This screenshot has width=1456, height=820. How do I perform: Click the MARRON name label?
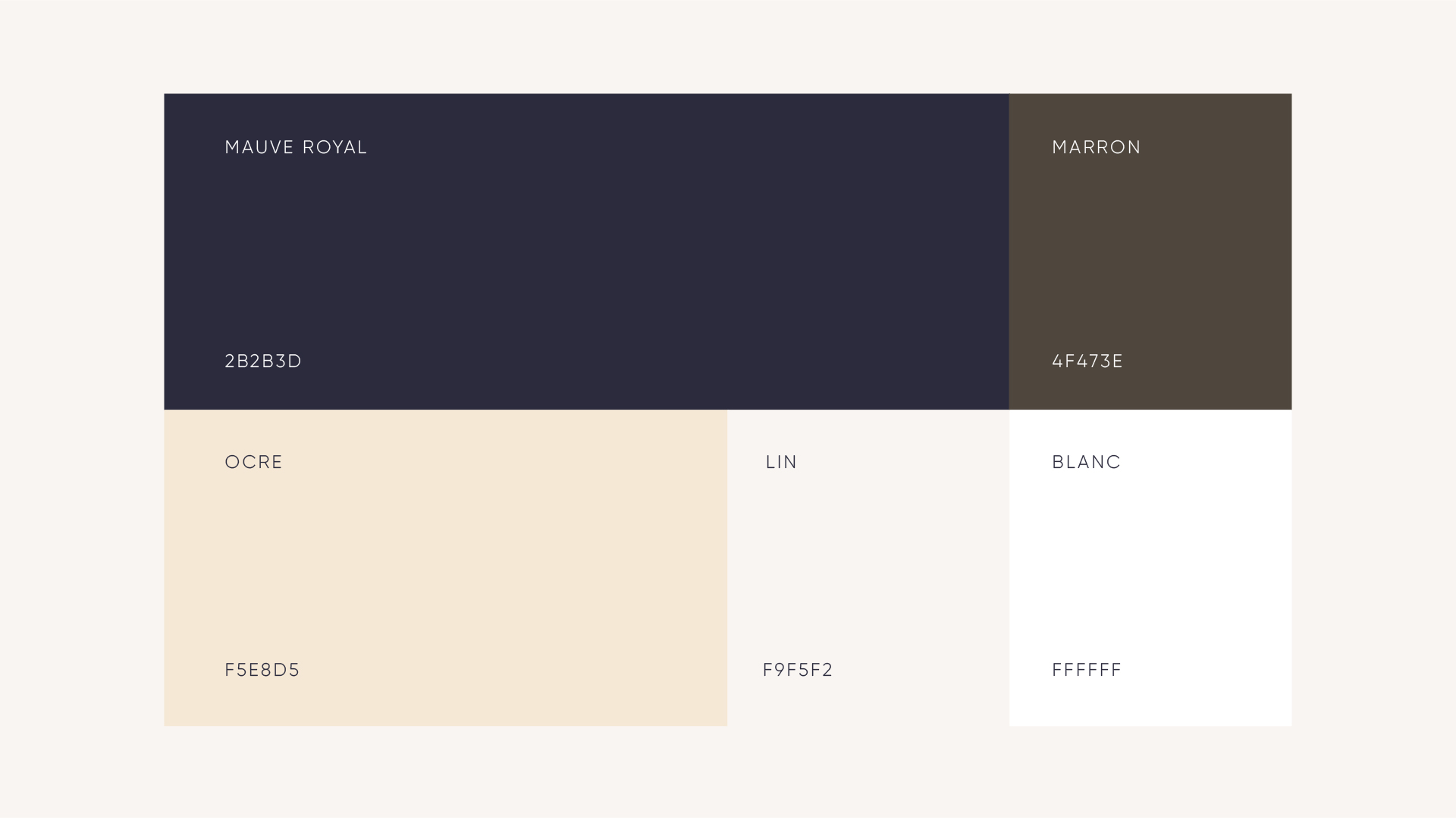click(x=1096, y=148)
